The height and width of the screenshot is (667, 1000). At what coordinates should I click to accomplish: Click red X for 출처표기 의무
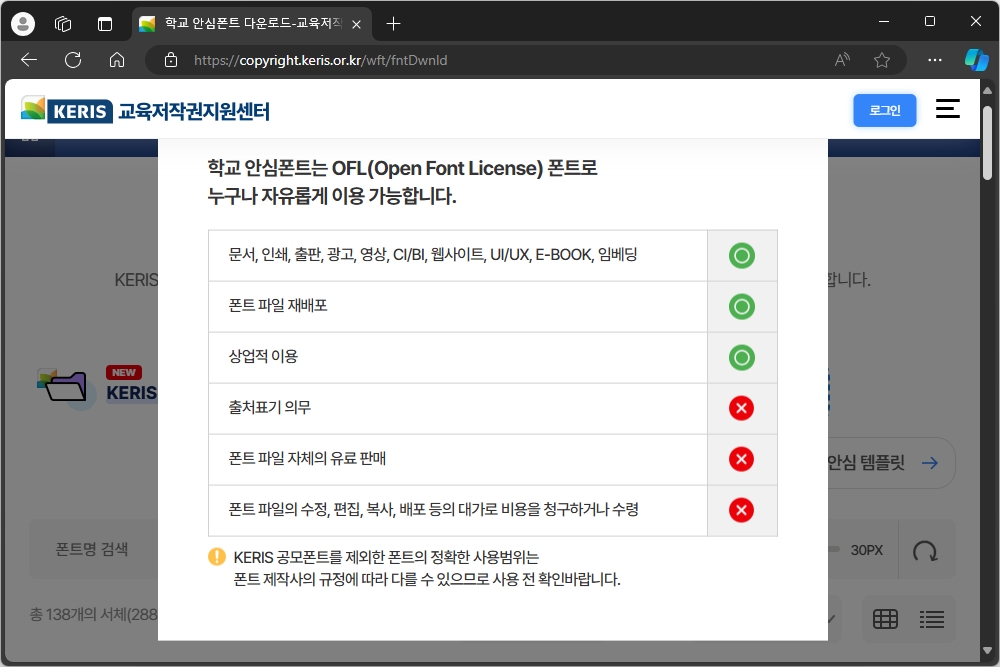coord(742,408)
